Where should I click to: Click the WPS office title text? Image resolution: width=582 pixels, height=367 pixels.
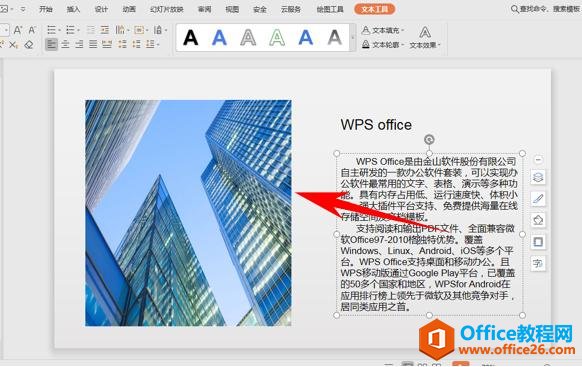376,125
